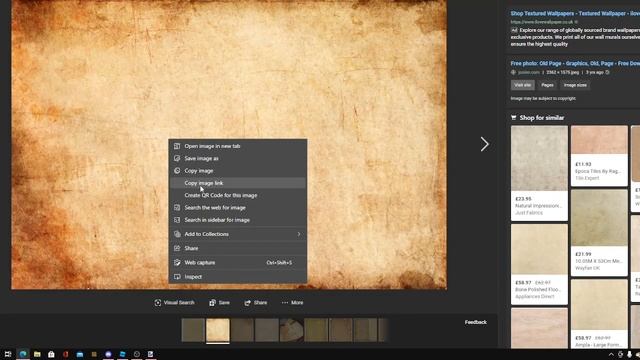Choose 'Copy image link' in context menu
Screen dimensions: 640x360
238,183
